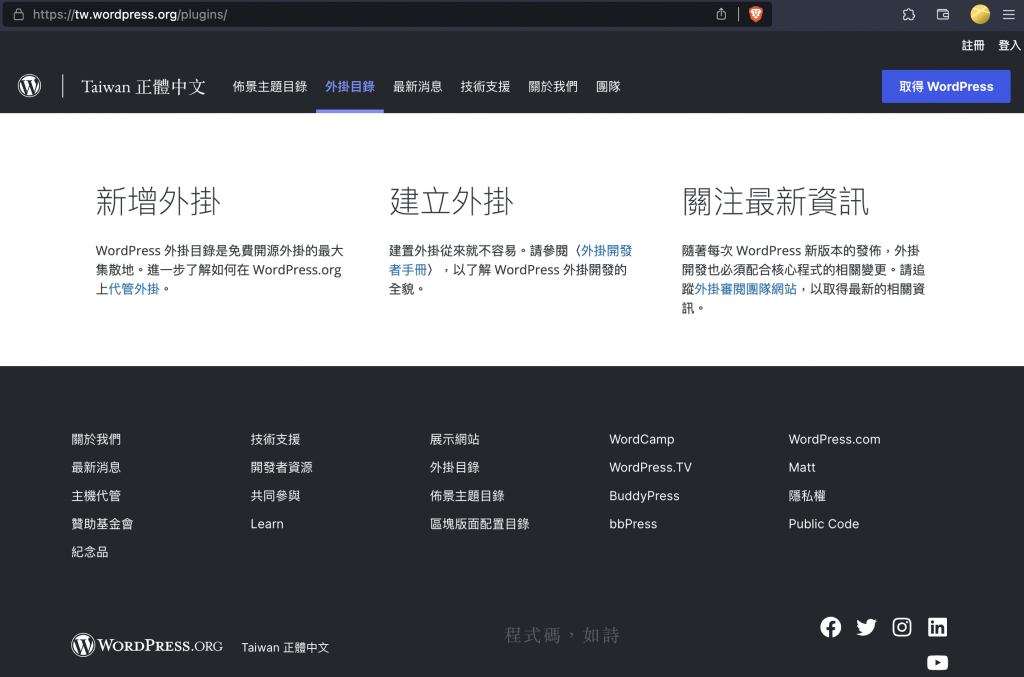Screen dimensions: 1024x677
Task: Open 最新消息 in top navigation
Action: coord(417,86)
